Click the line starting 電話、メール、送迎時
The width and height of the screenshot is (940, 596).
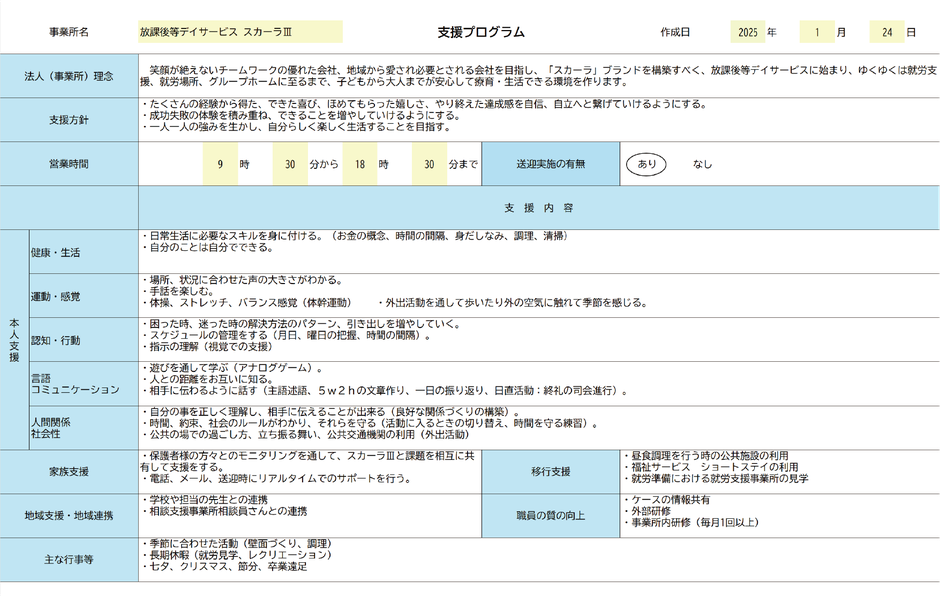pyautogui.click(x=278, y=478)
